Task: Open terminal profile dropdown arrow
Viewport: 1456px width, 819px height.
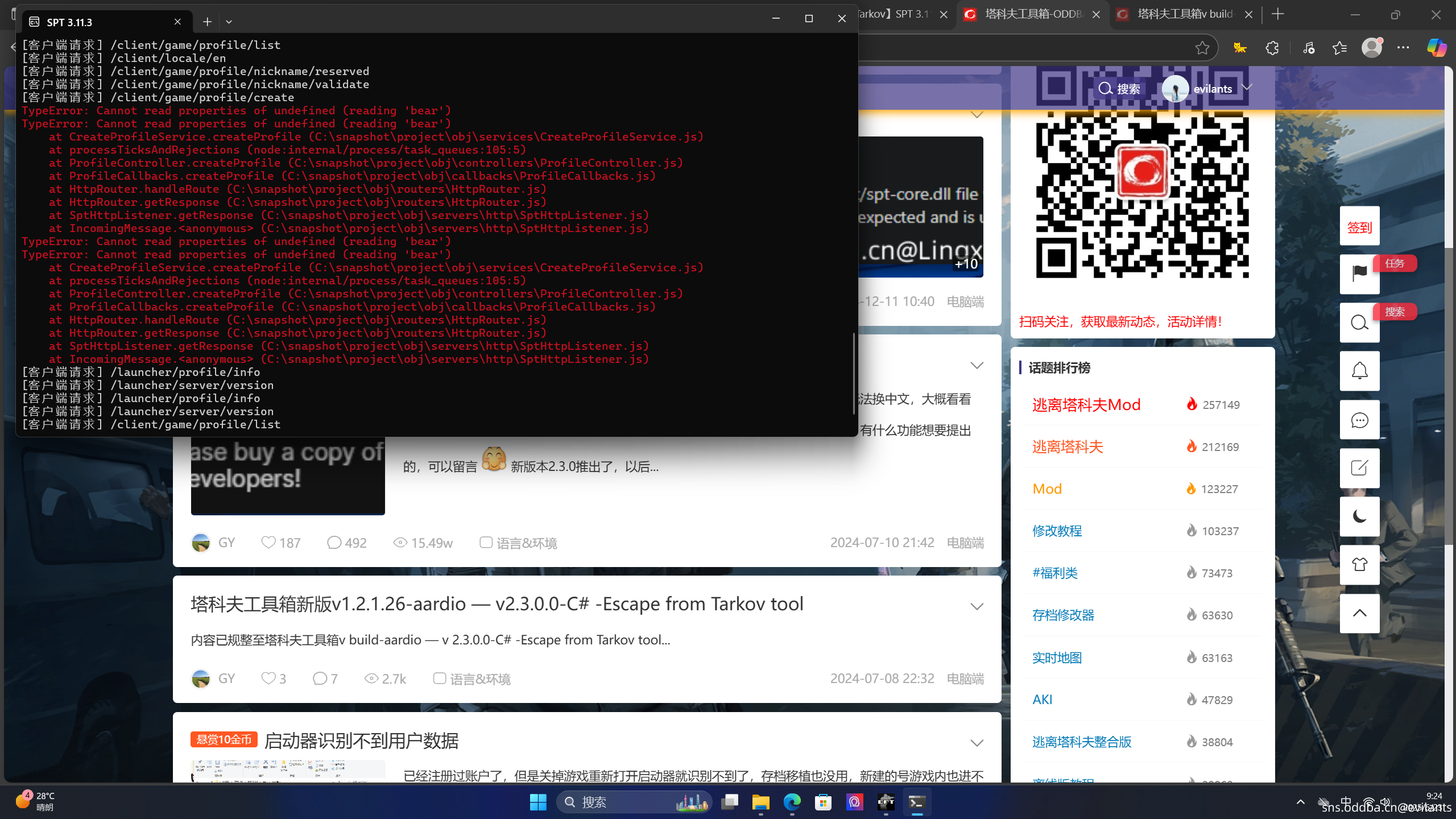Action: click(x=229, y=22)
